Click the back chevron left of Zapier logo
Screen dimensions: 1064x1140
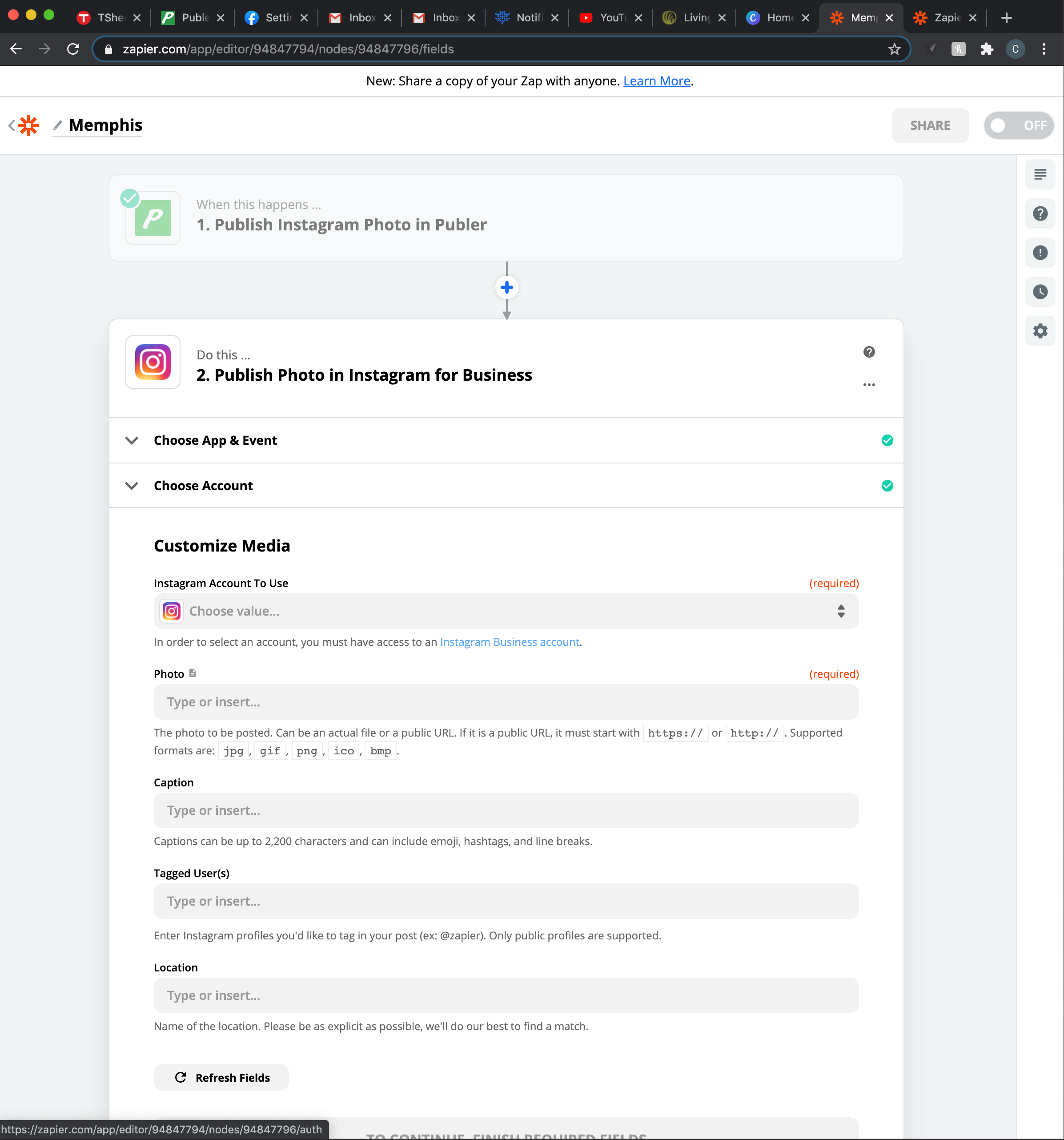pos(12,125)
